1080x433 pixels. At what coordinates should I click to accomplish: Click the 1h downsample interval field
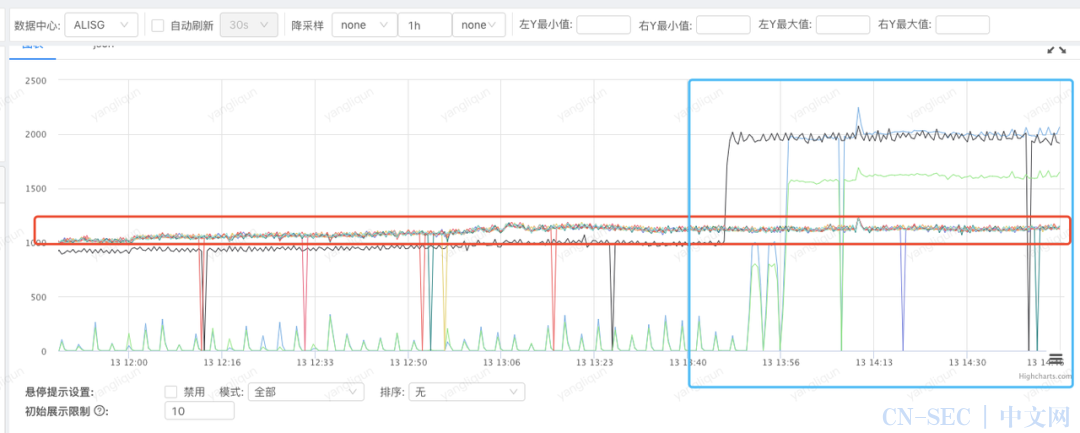[x=425, y=25]
